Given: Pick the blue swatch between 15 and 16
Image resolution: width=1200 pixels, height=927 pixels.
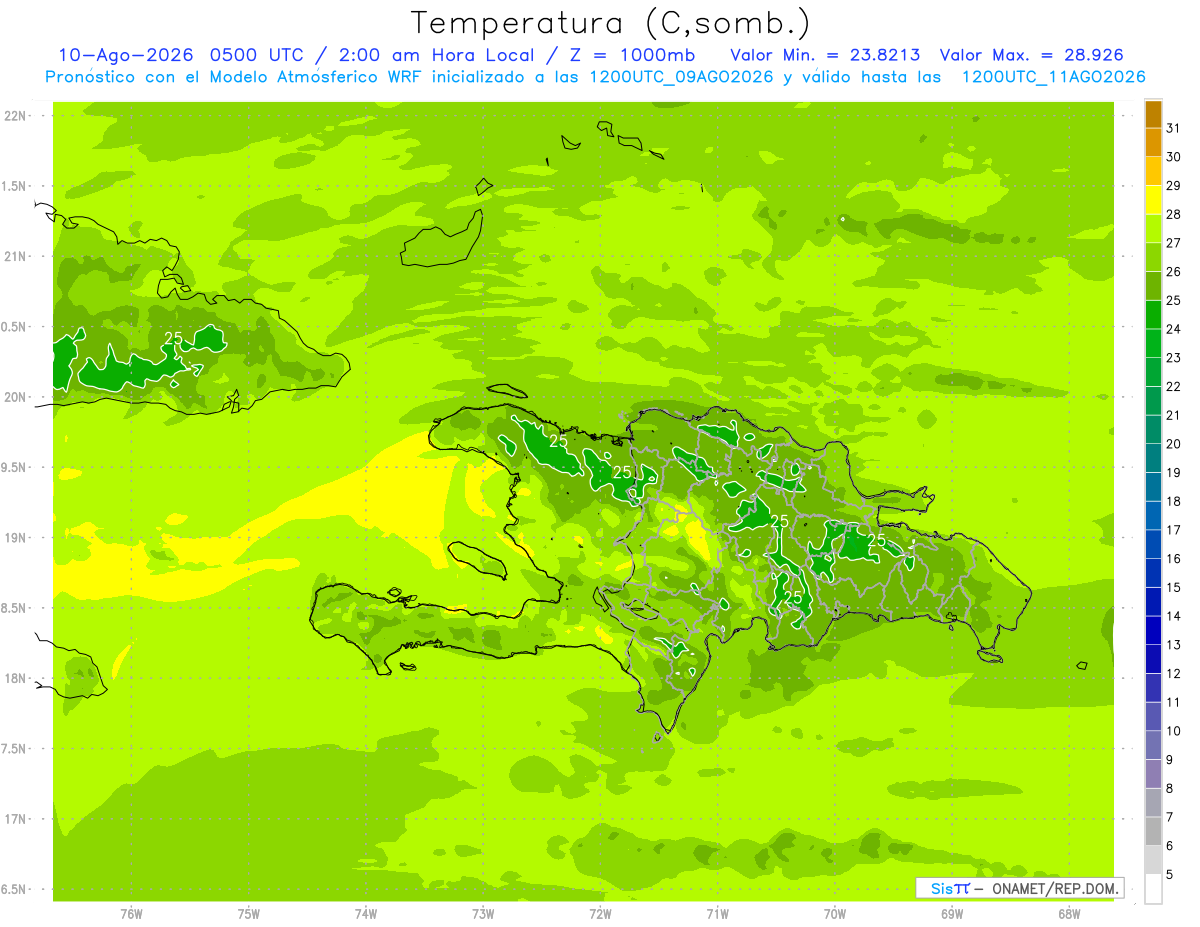Looking at the screenshot, I should point(1153,573).
